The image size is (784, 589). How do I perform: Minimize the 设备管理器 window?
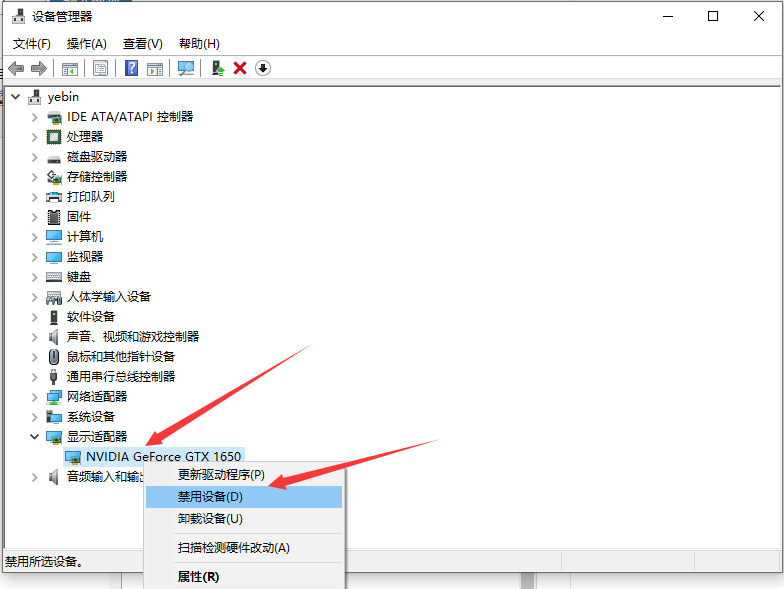(x=668, y=16)
